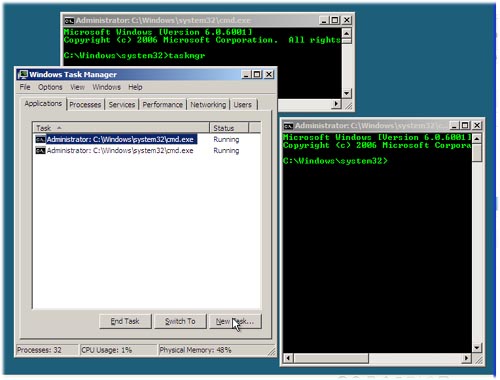Select the highlighted first cmd.exe task row
The image size is (500, 380).
pyautogui.click(x=147, y=139)
